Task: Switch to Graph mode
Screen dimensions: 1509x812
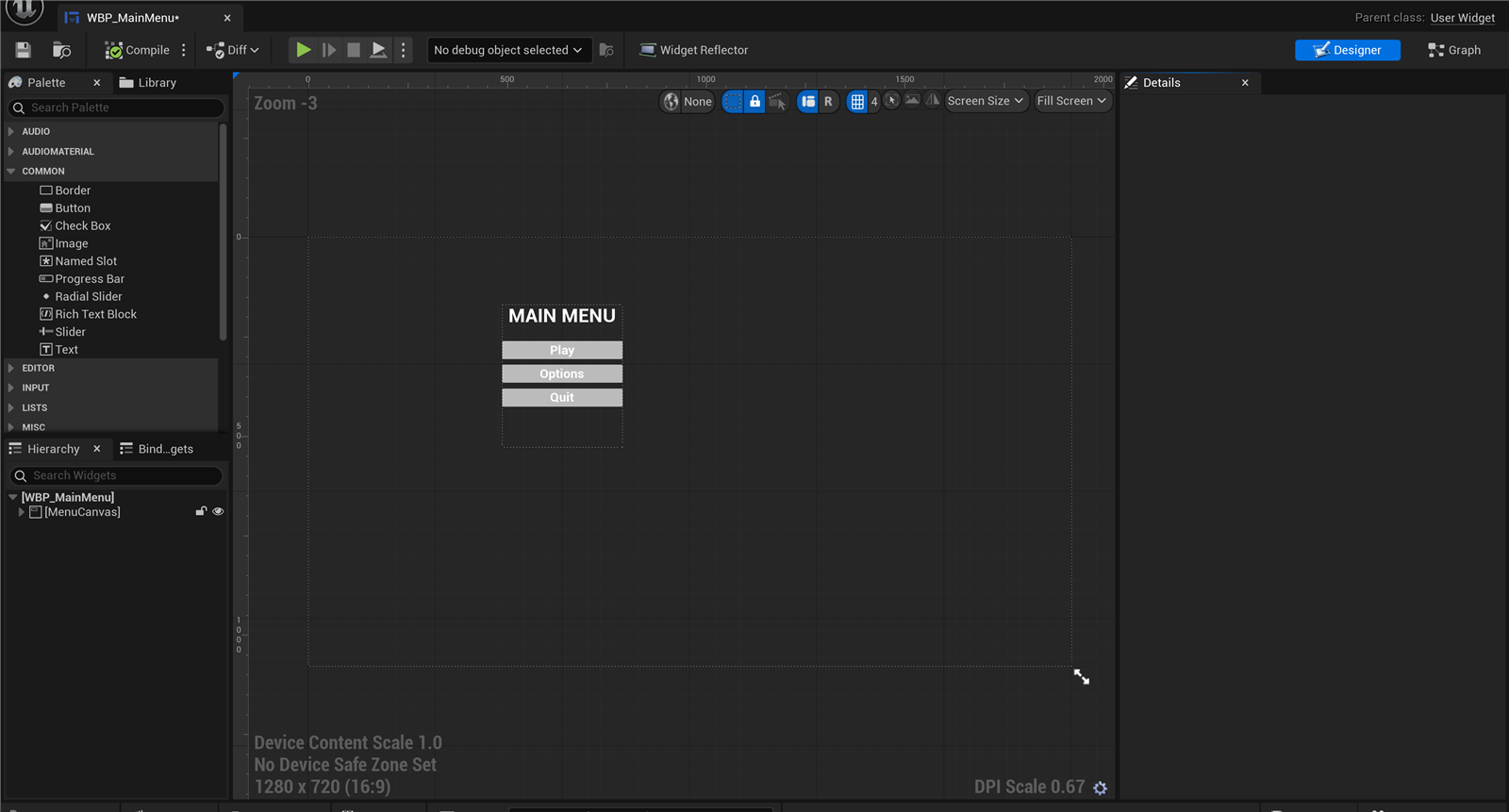Action: pos(1454,50)
